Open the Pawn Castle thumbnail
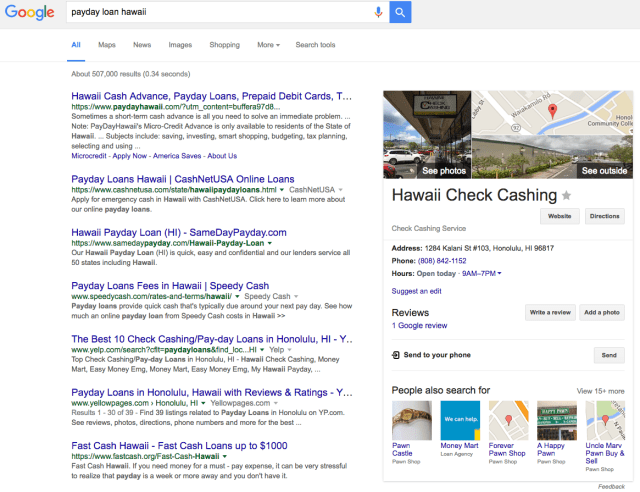This screenshot has width=640, height=492. (411, 420)
